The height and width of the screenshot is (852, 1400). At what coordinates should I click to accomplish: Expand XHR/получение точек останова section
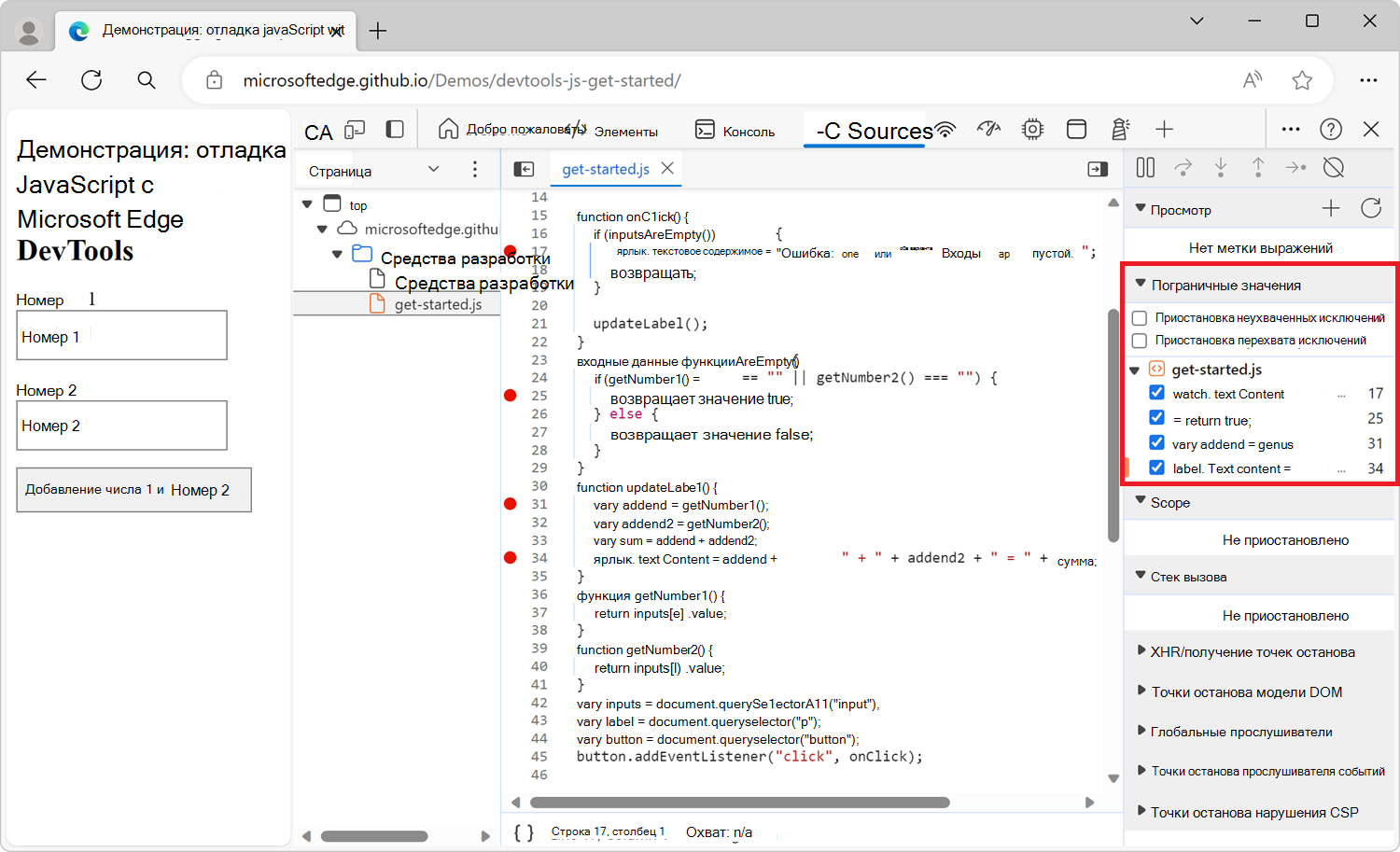pos(1141,650)
